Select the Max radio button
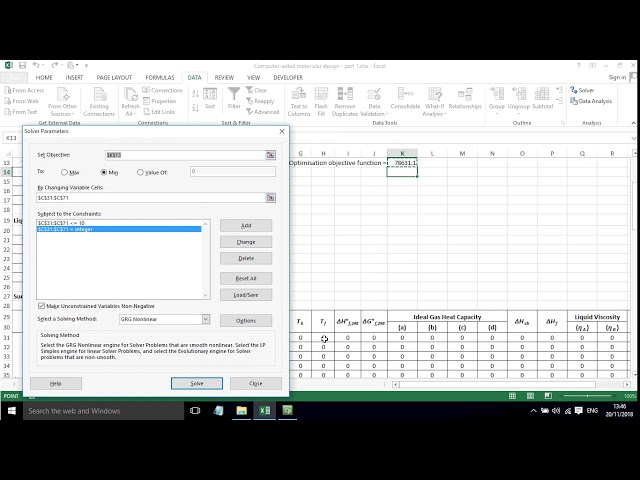This screenshot has height=480, width=640. 64,172
